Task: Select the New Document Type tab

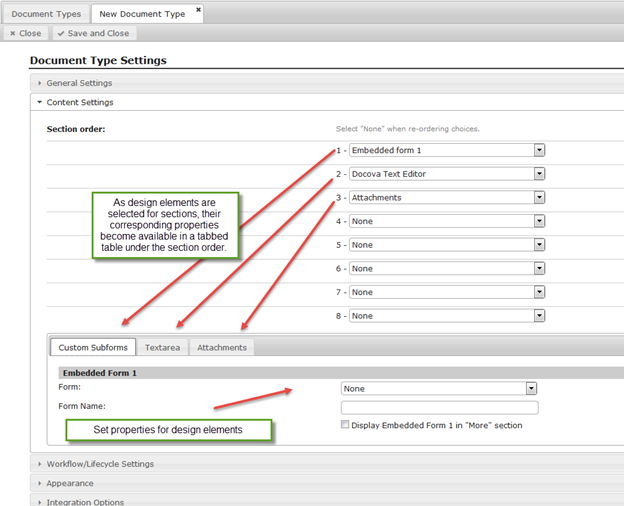Action: (x=142, y=14)
